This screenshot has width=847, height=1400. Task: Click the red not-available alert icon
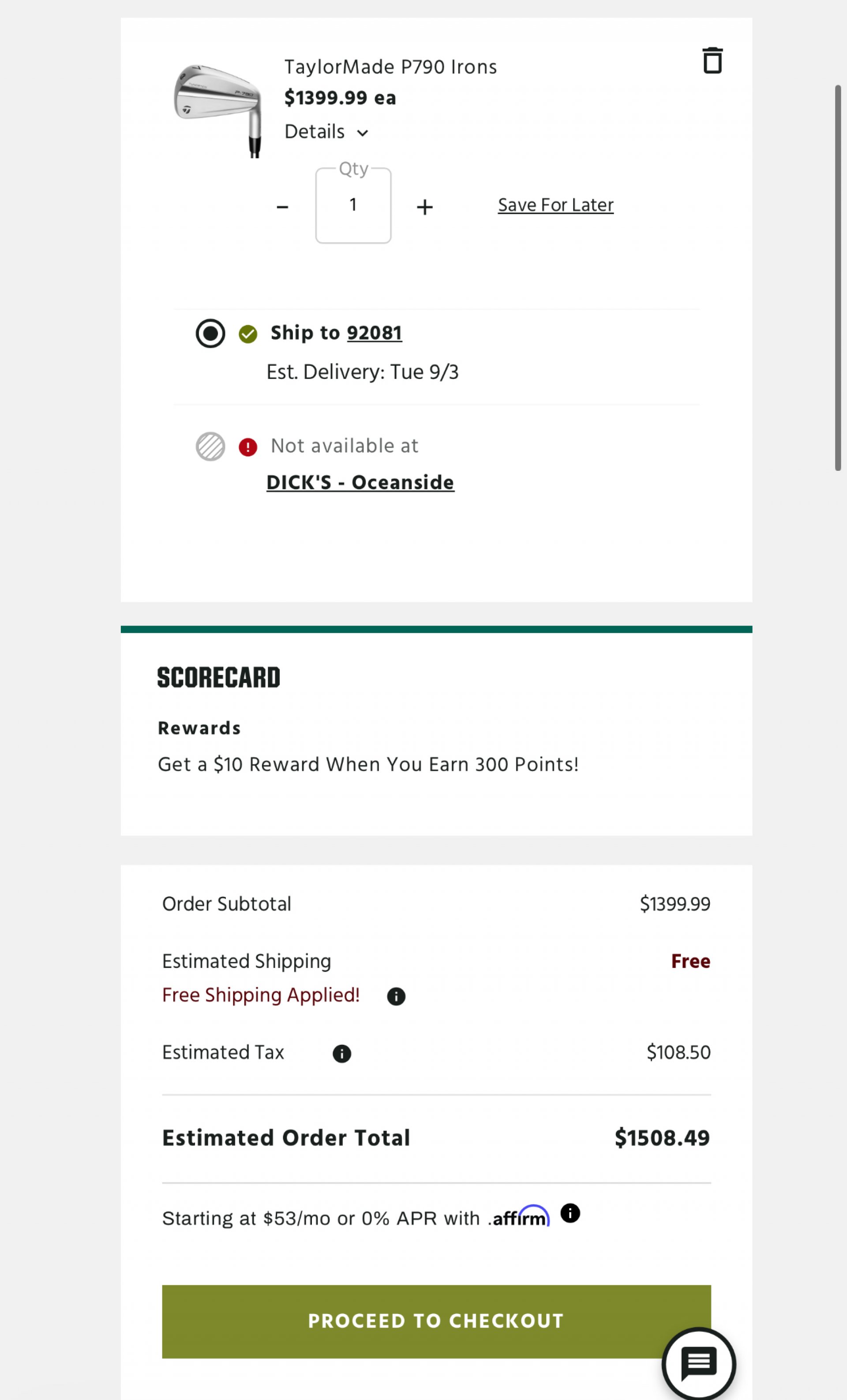pos(247,447)
